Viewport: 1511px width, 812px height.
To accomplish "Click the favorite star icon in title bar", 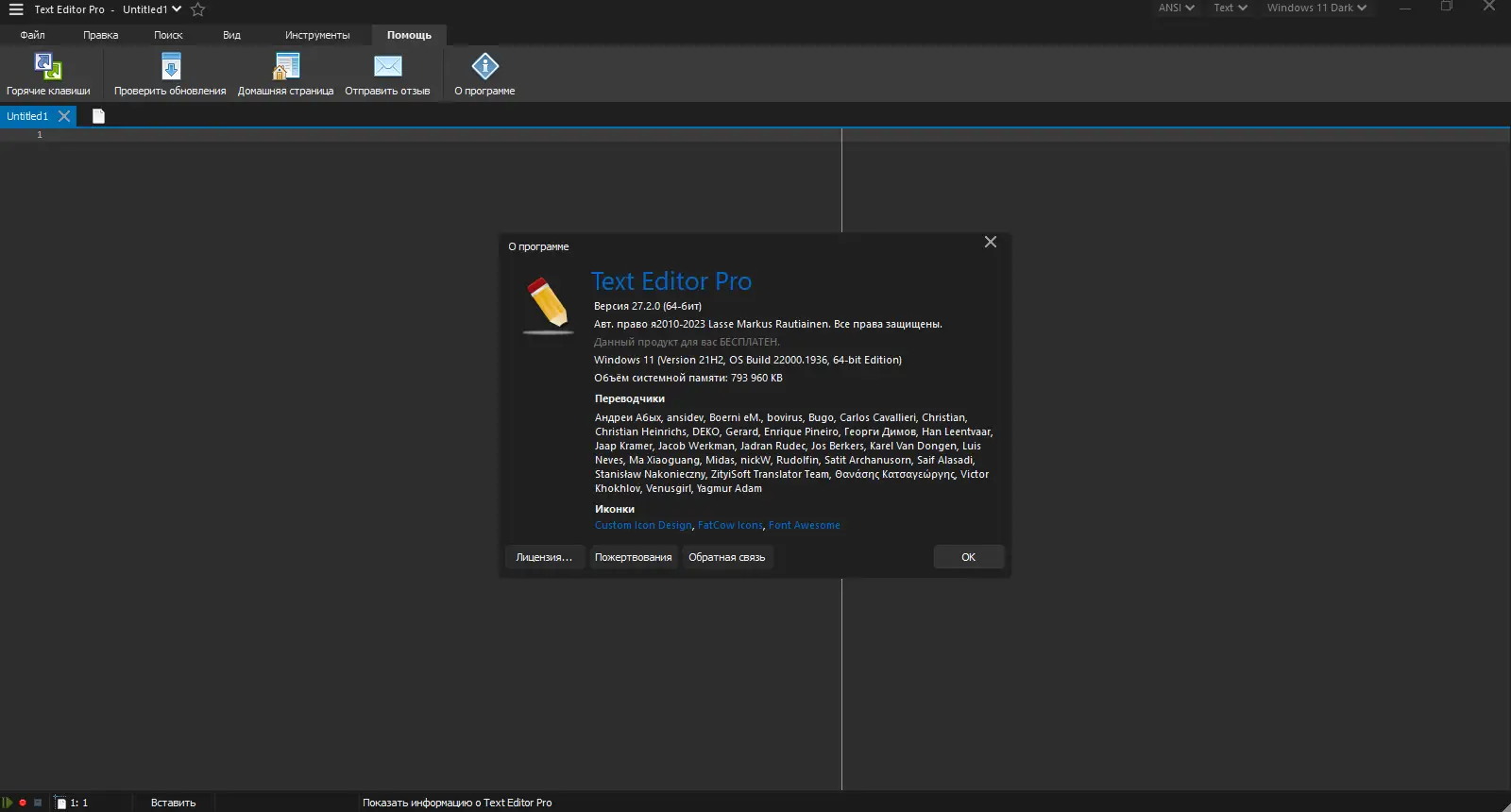I will point(197,9).
